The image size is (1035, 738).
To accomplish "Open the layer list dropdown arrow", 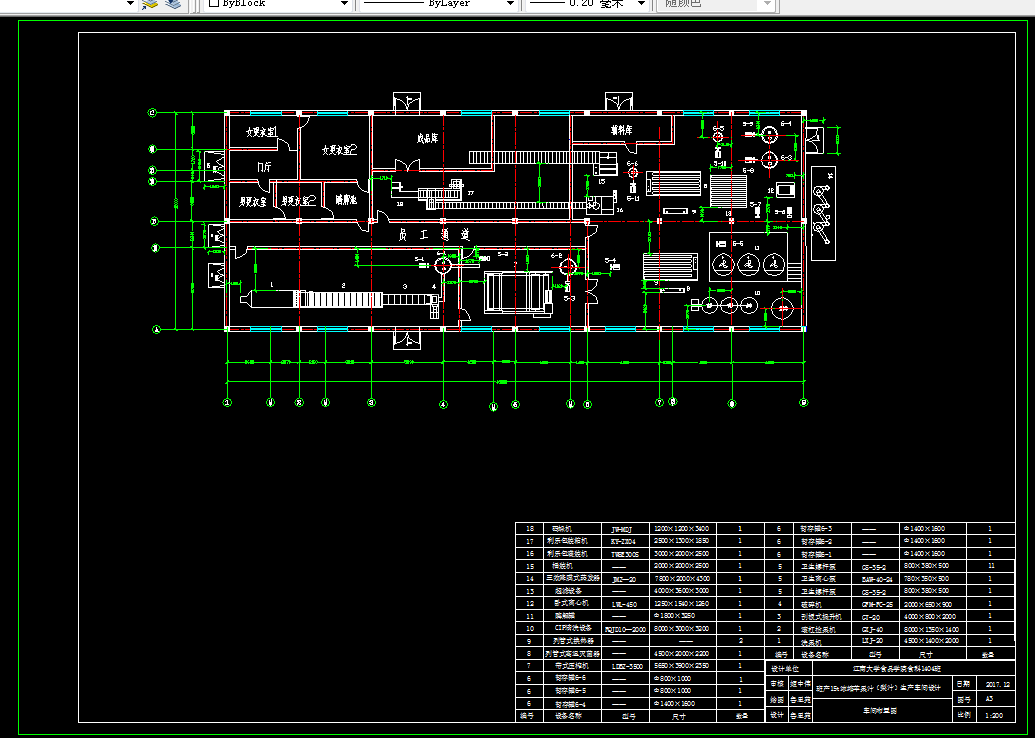I will [x=130, y=4].
